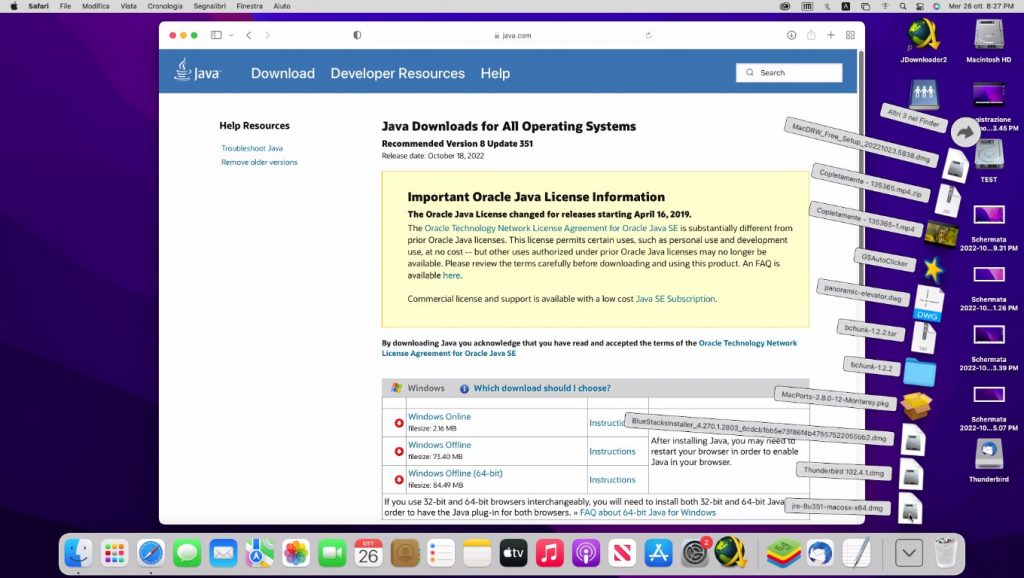Open Troubleshoot Java help link

click(252, 148)
